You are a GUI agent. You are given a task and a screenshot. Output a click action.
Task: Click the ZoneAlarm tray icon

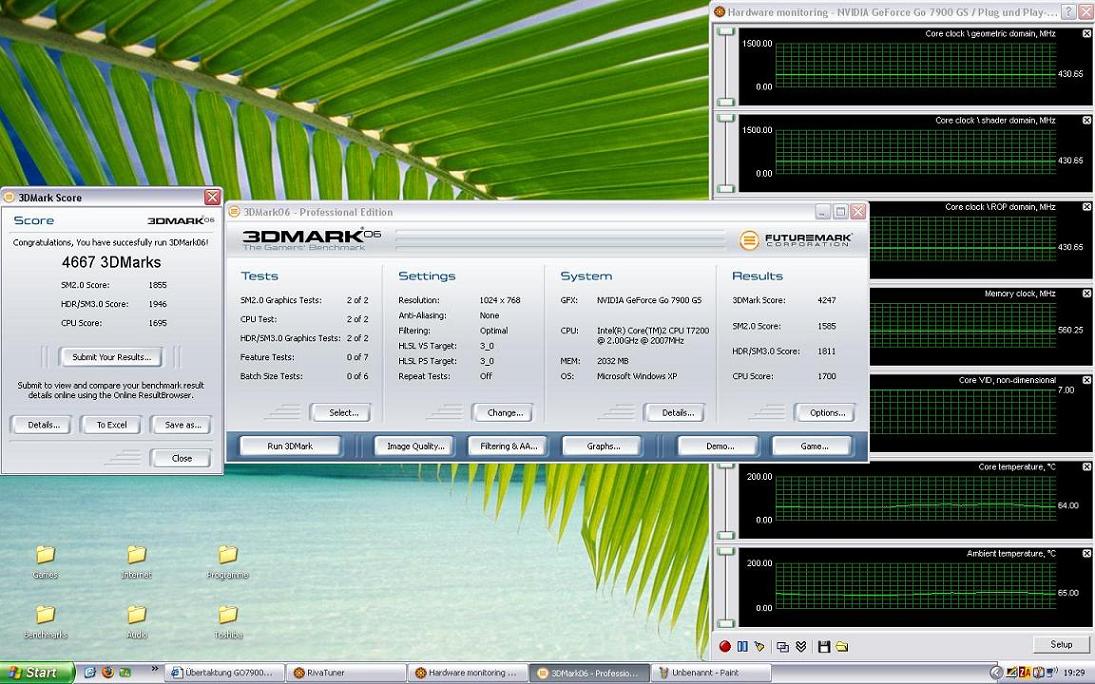pos(1024,673)
